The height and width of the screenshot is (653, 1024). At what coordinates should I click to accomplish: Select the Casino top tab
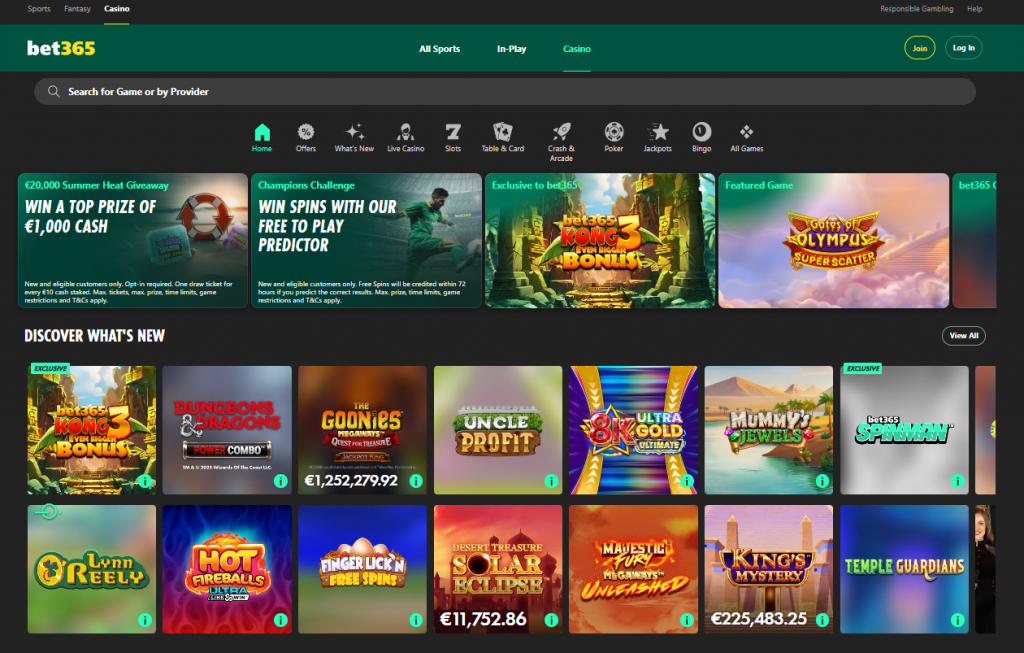[117, 9]
